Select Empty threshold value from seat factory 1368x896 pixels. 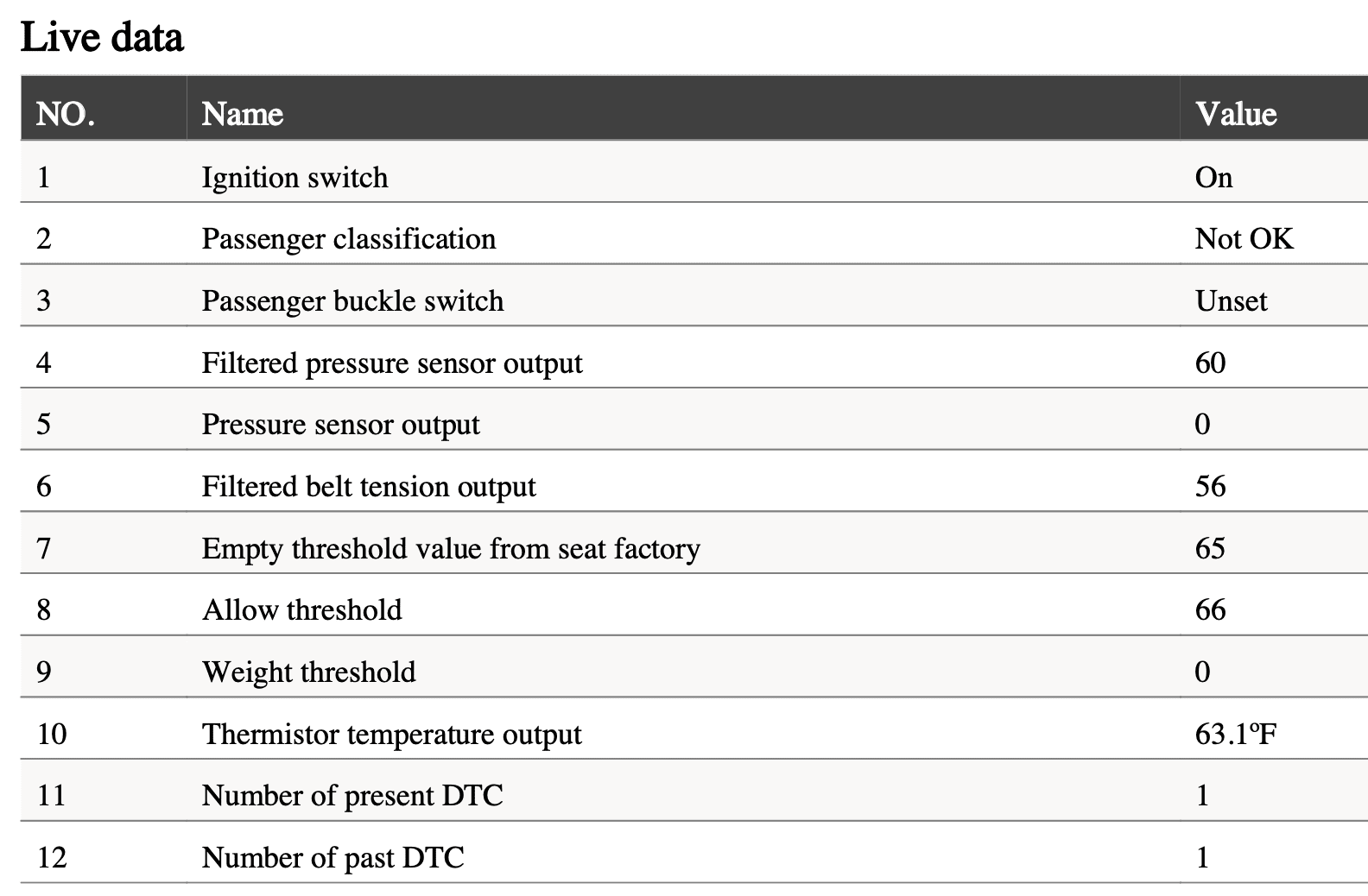(x=451, y=548)
